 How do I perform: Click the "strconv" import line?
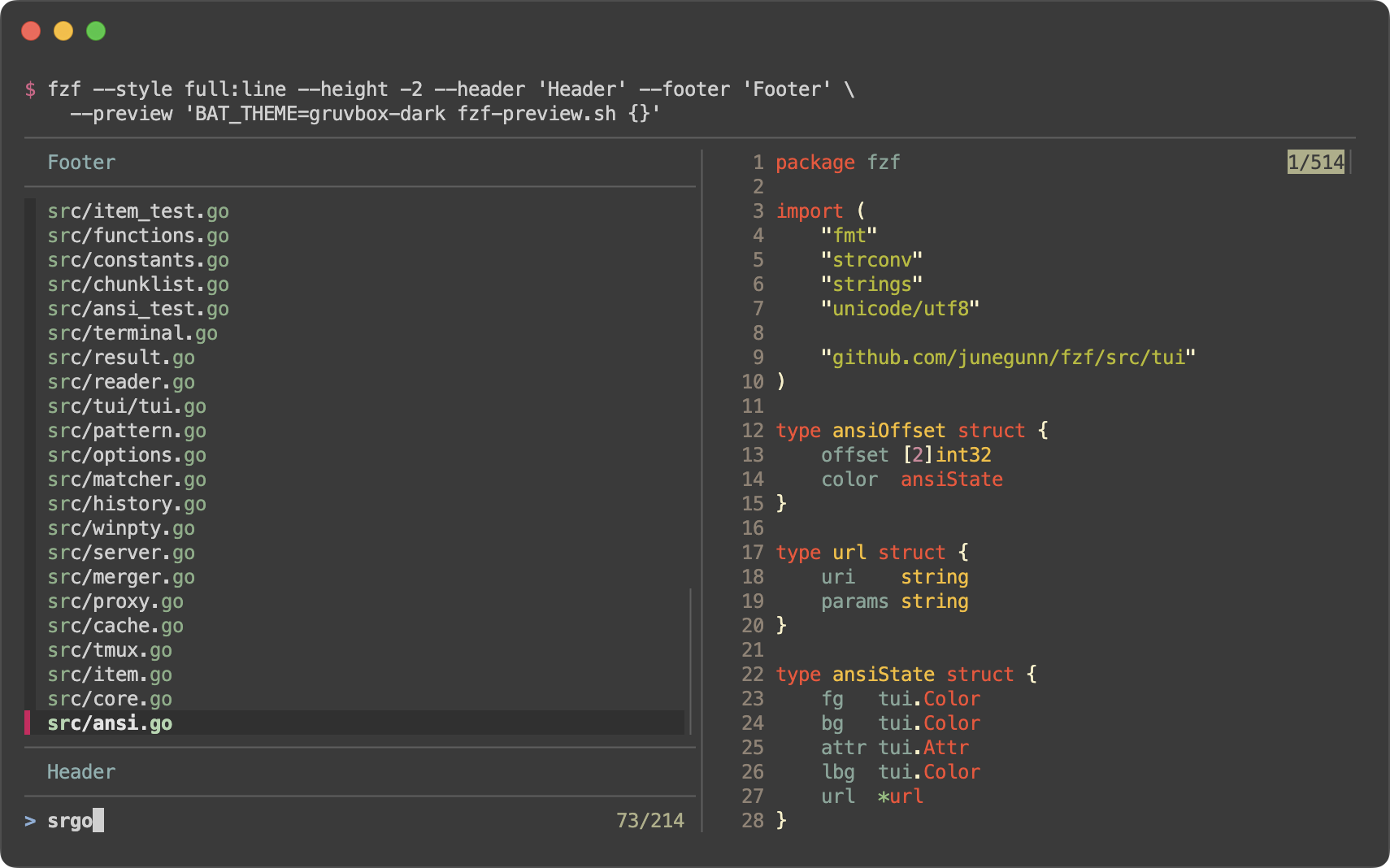[872, 260]
